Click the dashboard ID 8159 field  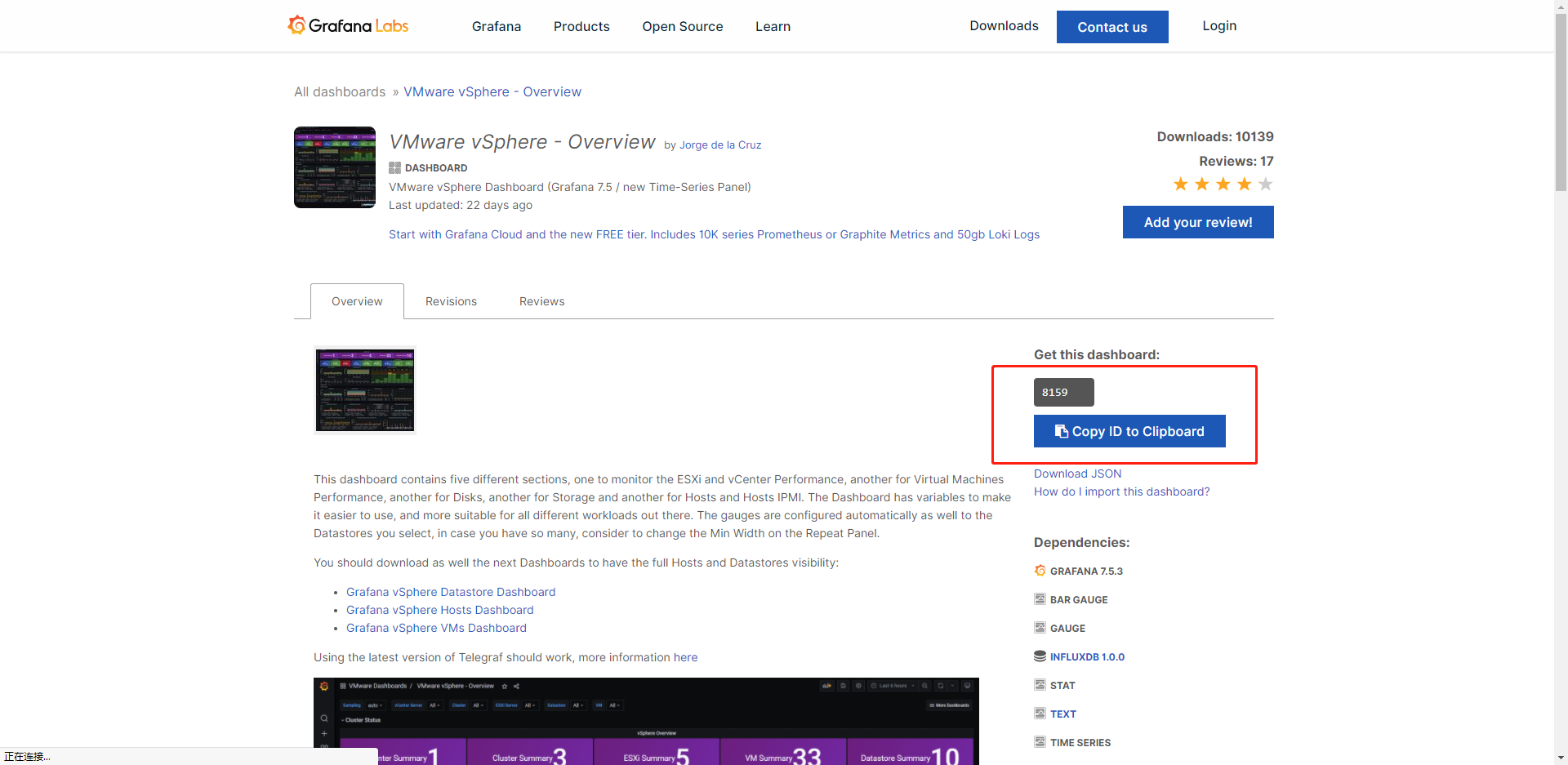pyautogui.click(x=1063, y=392)
